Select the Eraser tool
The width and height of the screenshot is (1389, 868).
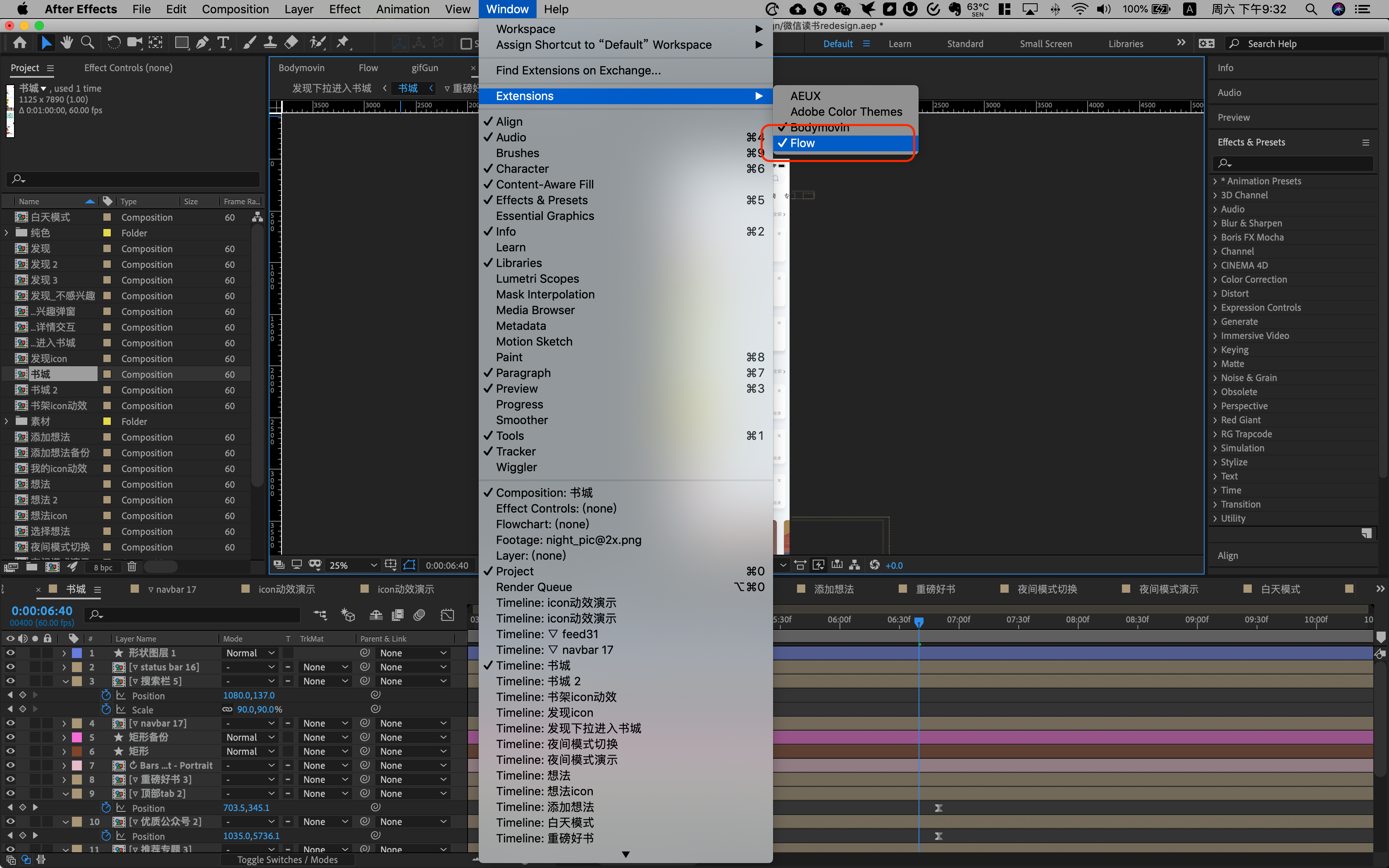[291, 43]
